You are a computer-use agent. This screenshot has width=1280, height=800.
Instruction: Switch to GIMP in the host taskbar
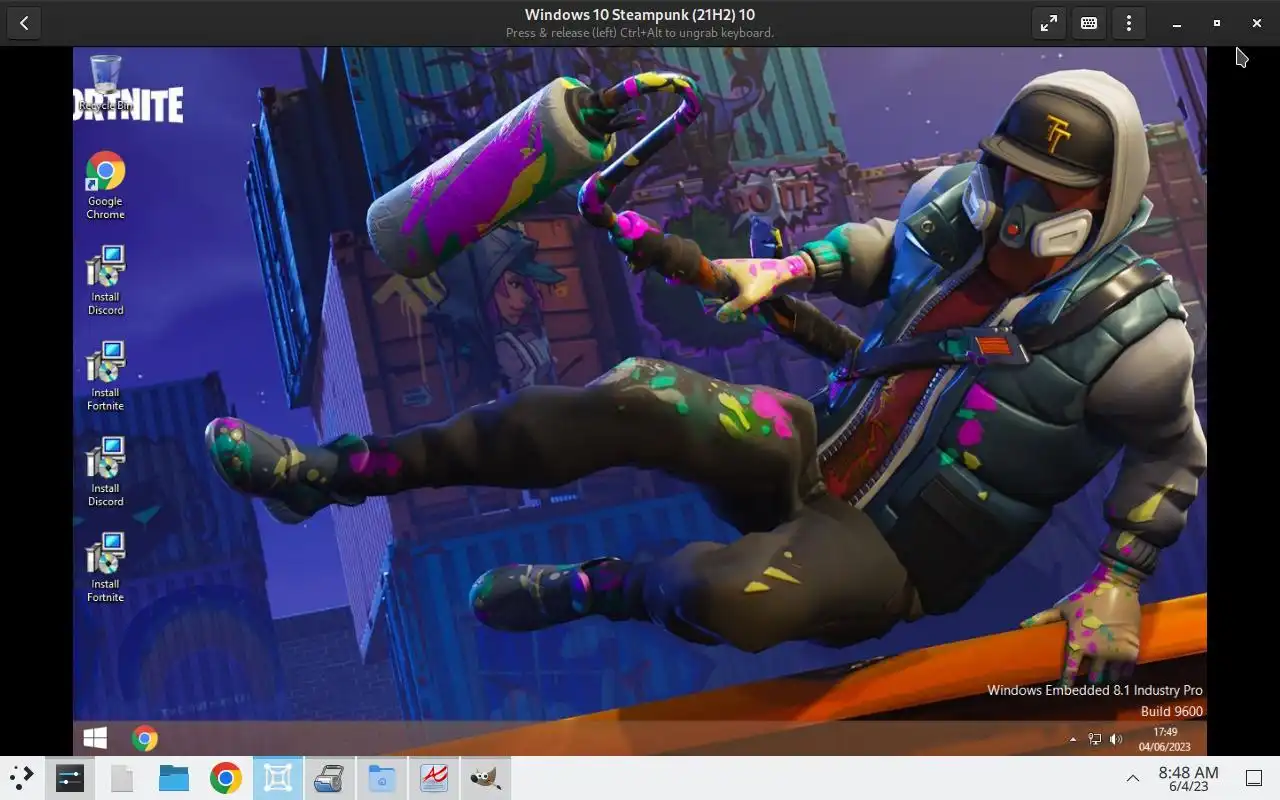(x=486, y=778)
